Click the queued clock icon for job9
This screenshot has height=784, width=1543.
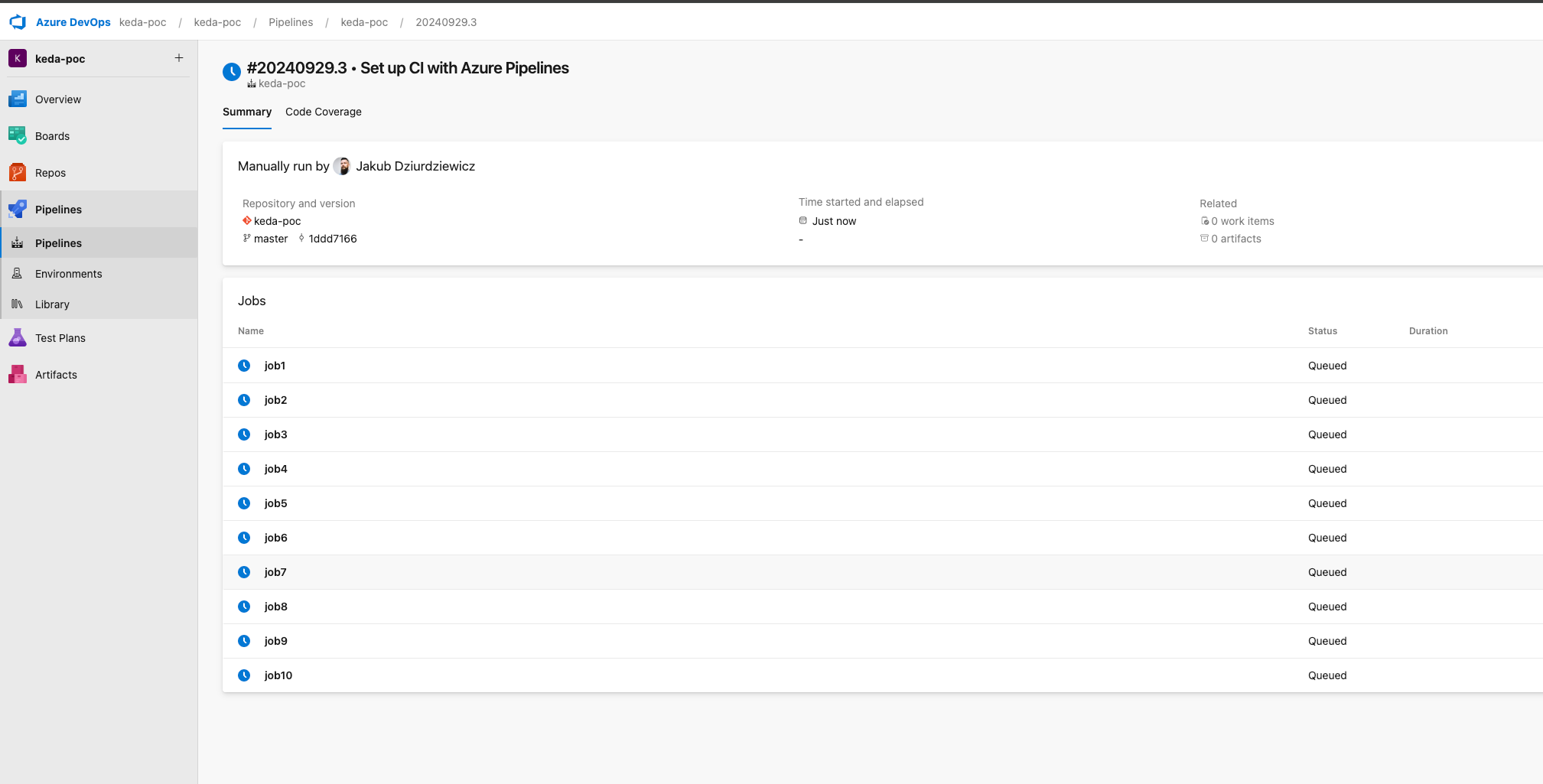coord(244,641)
